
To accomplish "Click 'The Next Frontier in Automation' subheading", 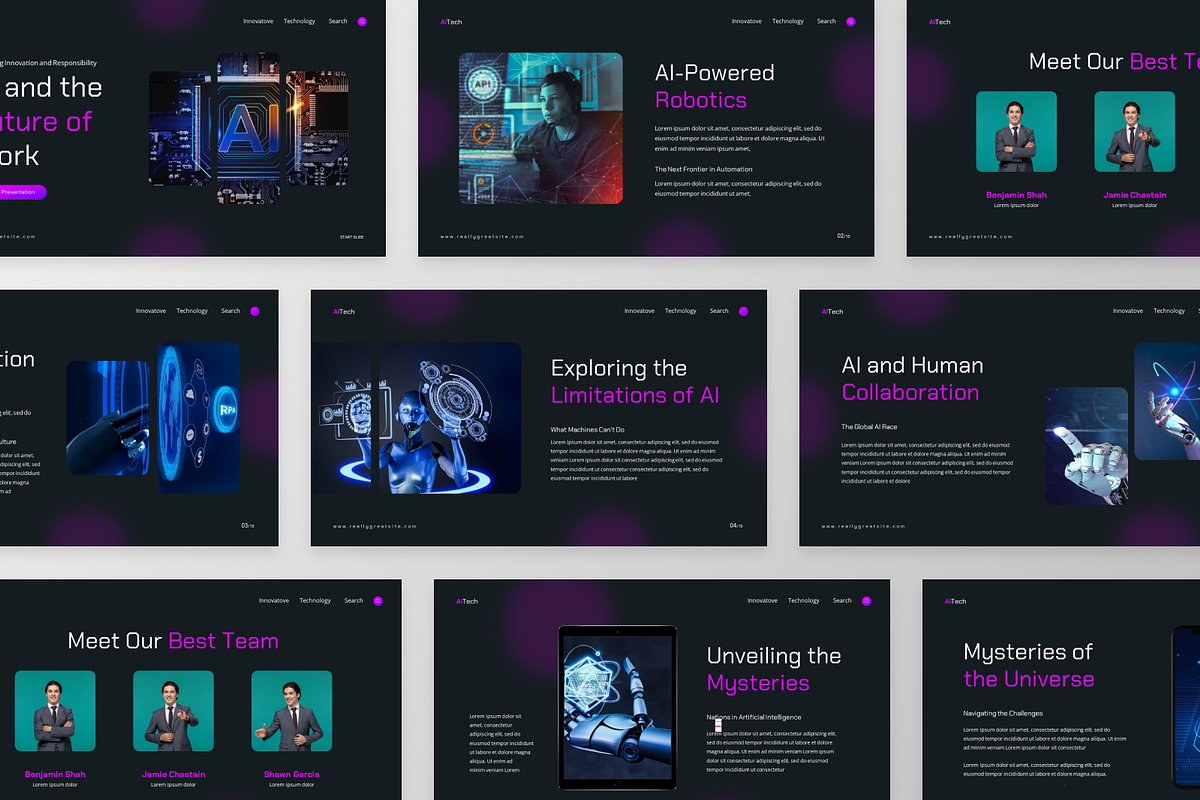I will tap(704, 169).
